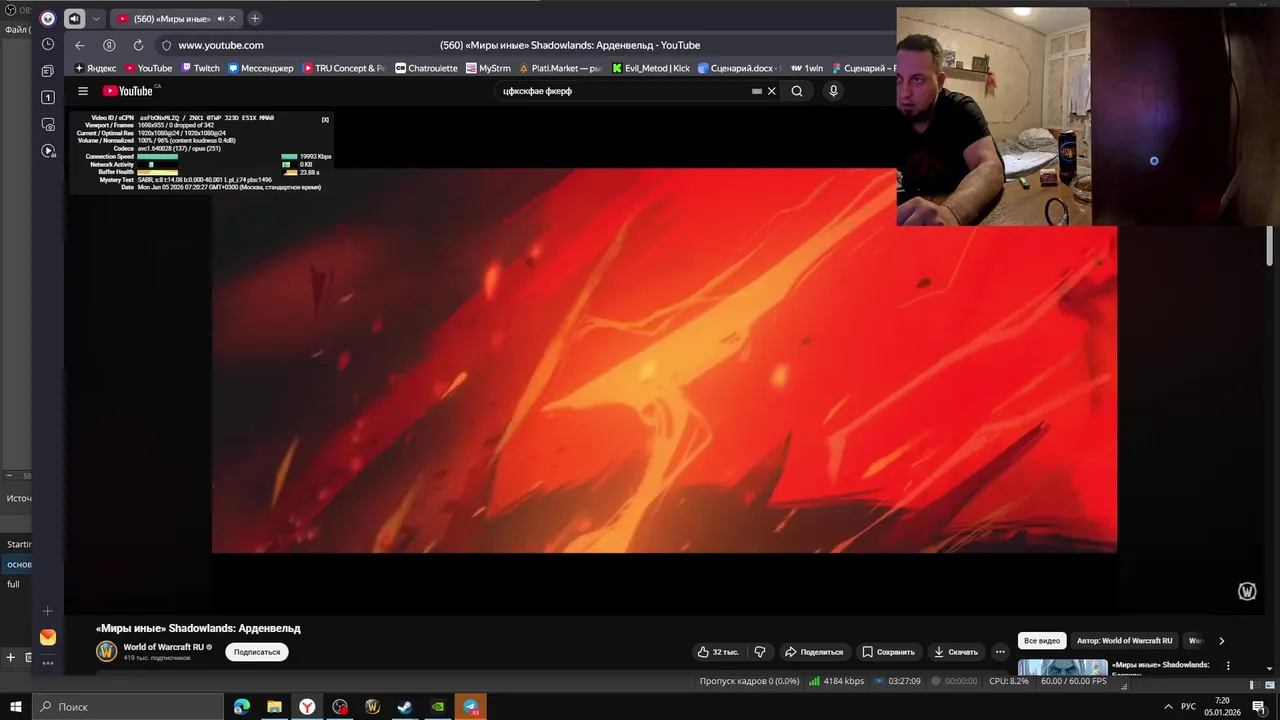This screenshot has height=720, width=1280.
Task: Open World of Warcraft RU channel avatar
Action: click(106, 651)
